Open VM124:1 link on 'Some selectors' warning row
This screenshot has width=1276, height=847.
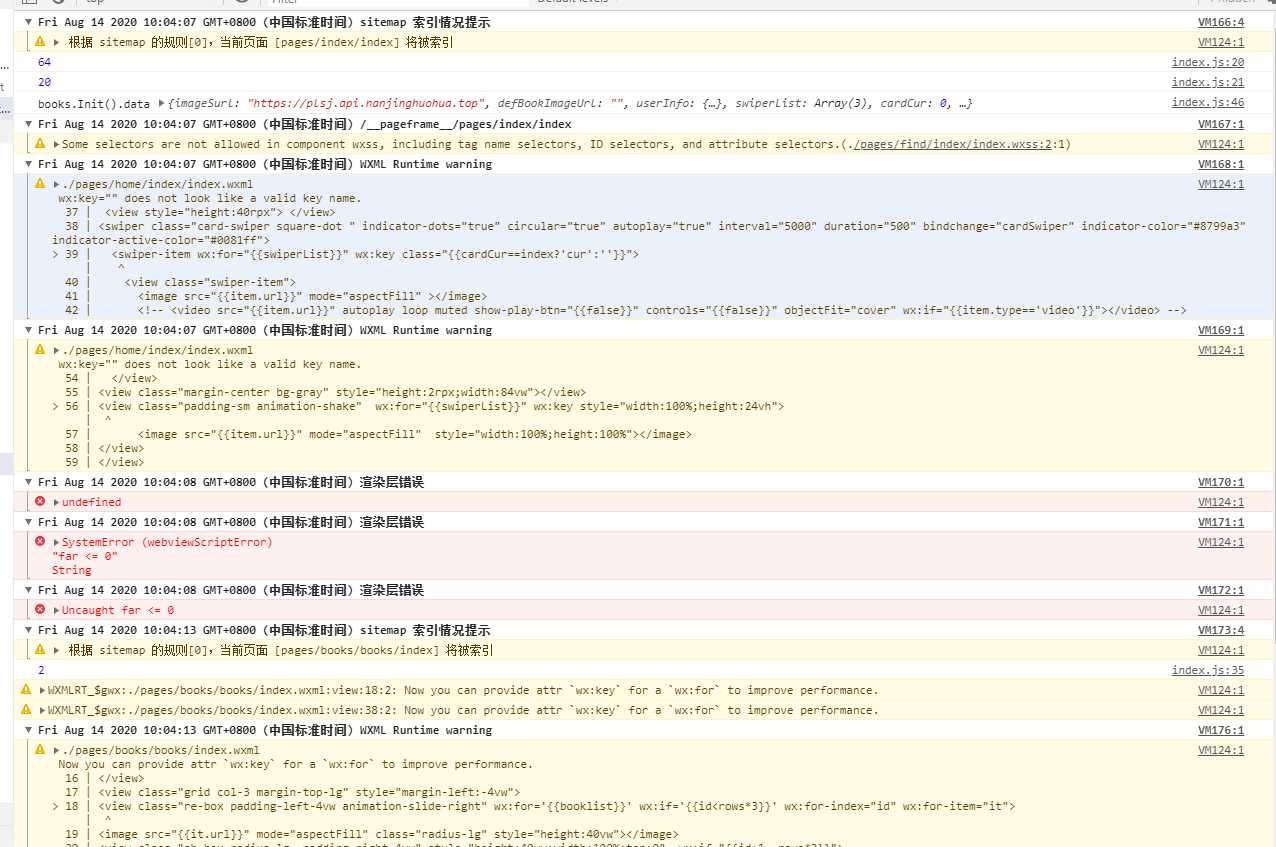tap(1221, 144)
